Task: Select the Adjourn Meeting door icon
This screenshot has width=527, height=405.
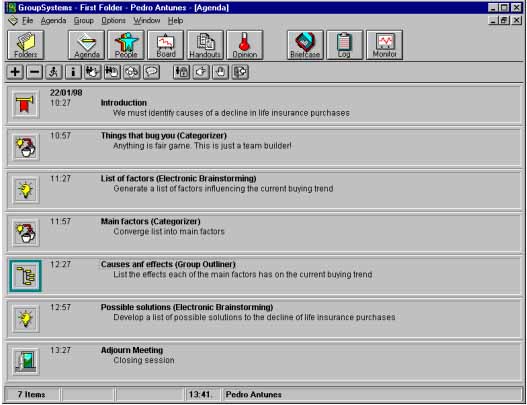Action: coord(26,362)
